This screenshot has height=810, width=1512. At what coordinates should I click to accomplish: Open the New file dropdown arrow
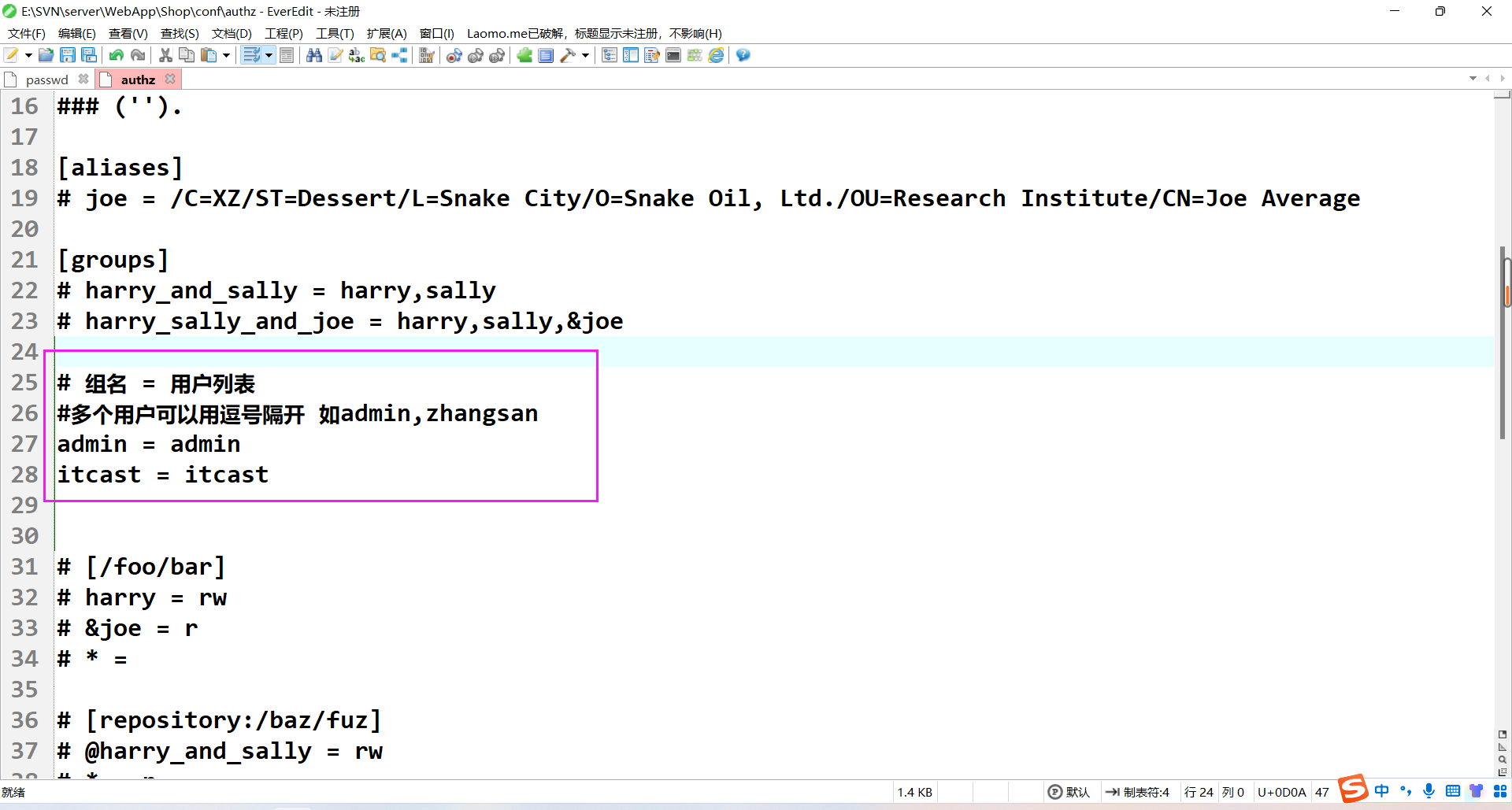28,55
